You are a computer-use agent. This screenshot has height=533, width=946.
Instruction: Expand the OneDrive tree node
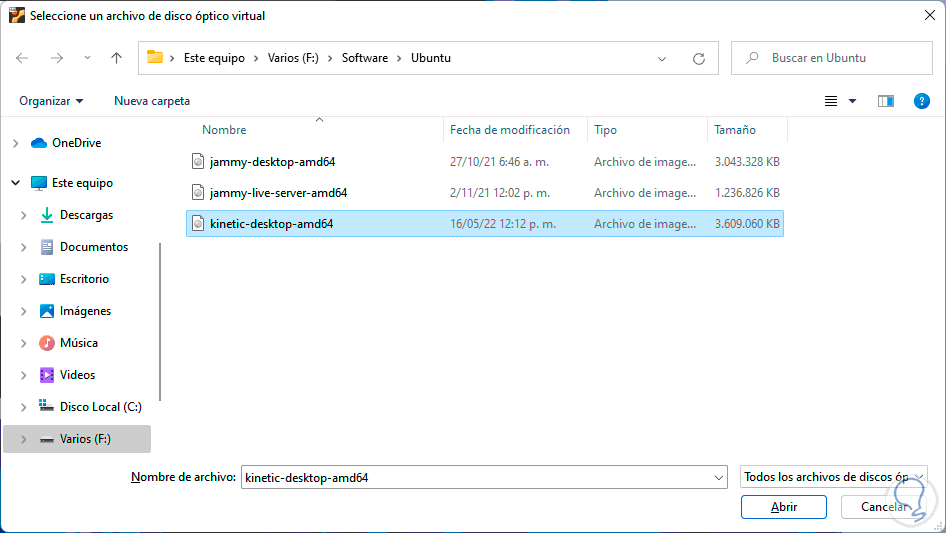pyautogui.click(x=16, y=143)
